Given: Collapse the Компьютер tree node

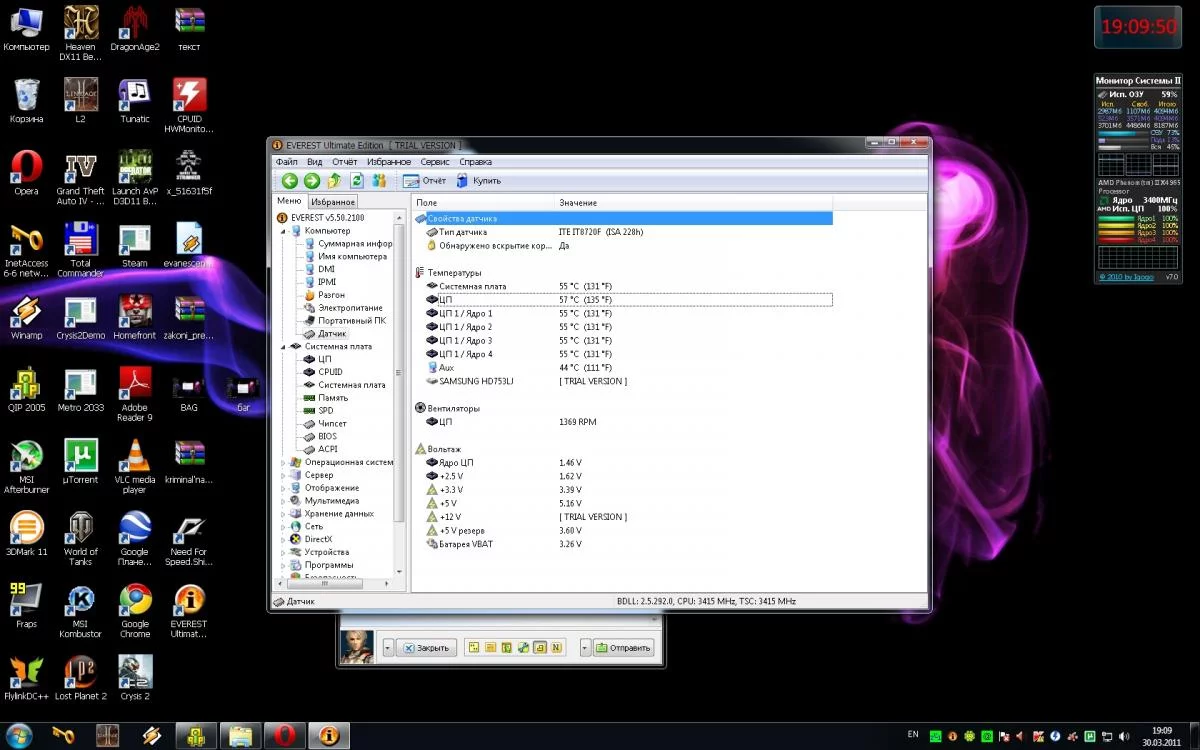Looking at the screenshot, I should [284, 231].
